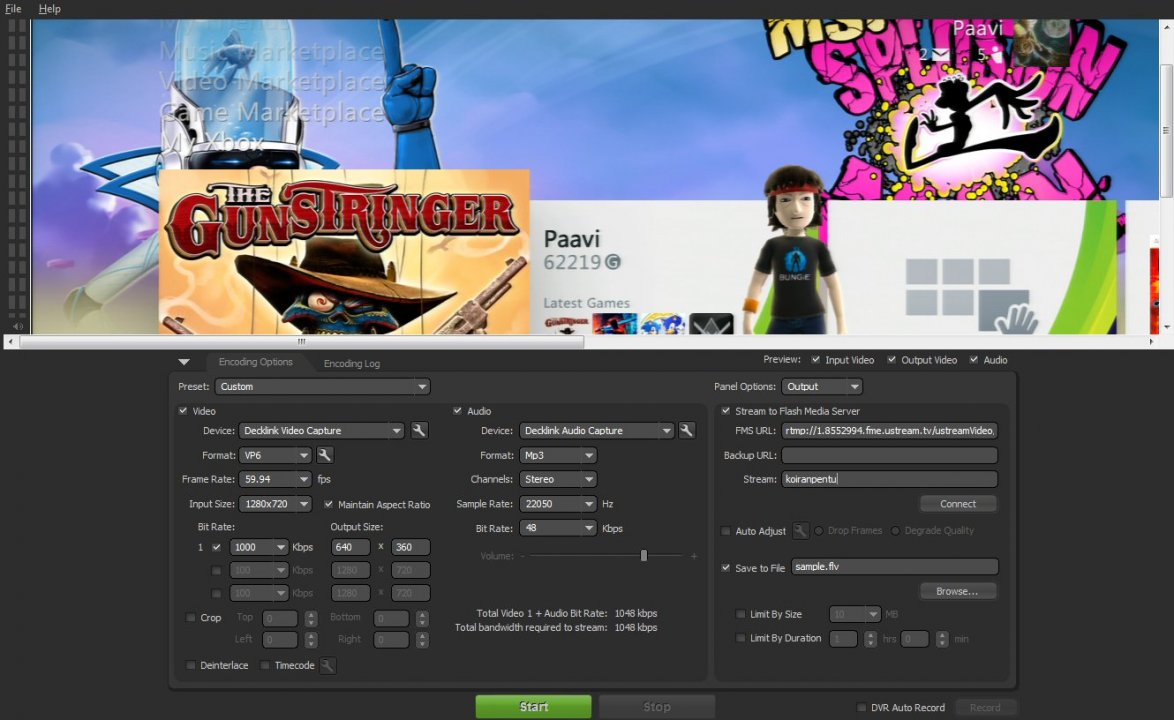Toggle the Video checkbox
The width and height of the screenshot is (1174, 720).
pyautogui.click(x=183, y=411)
